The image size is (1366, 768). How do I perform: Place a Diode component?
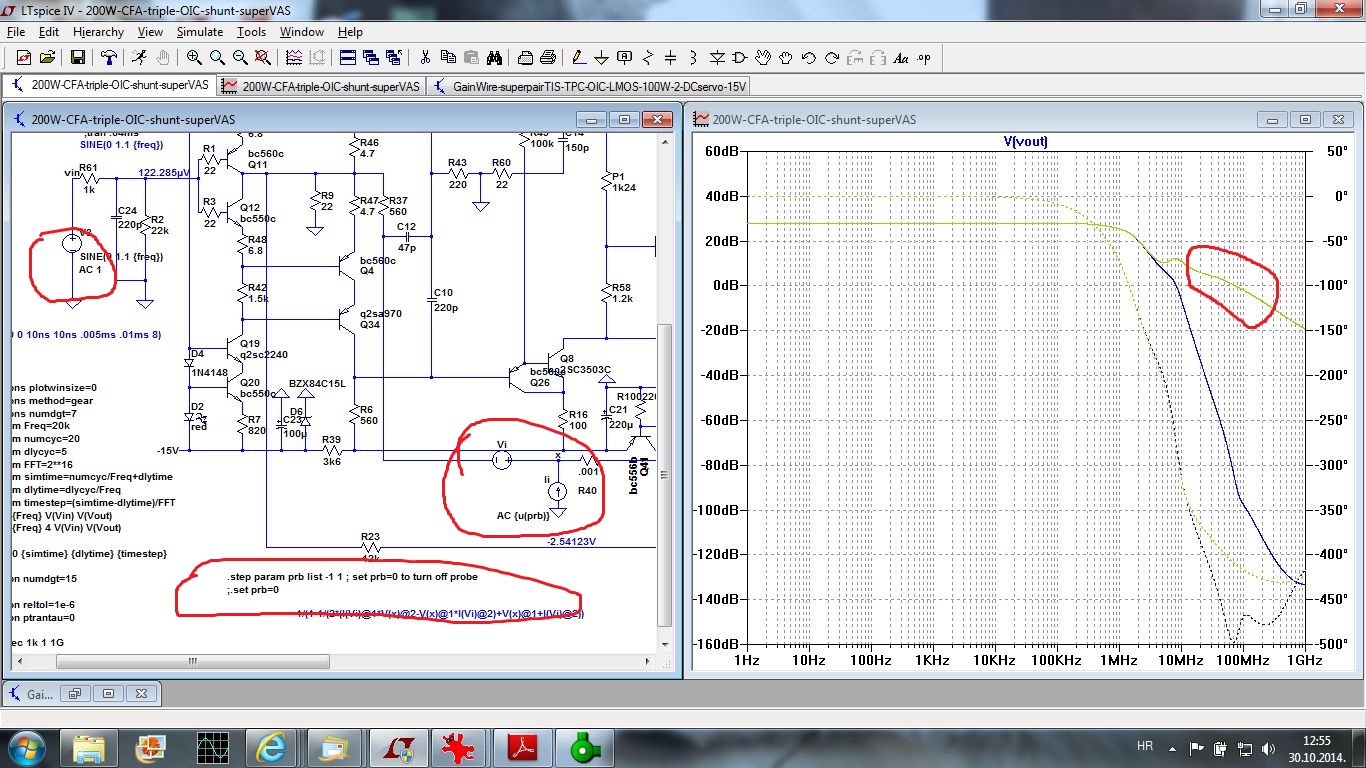point(717,57)
